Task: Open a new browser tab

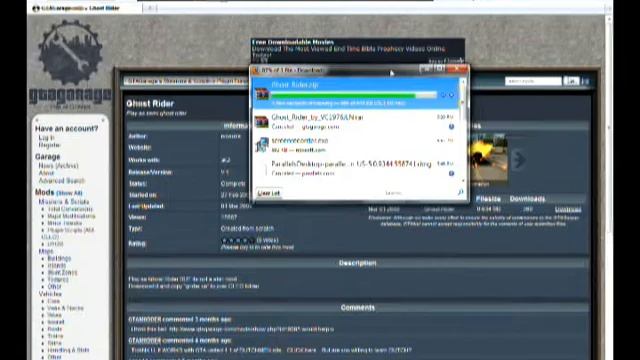Action: (x=150, y=8)
